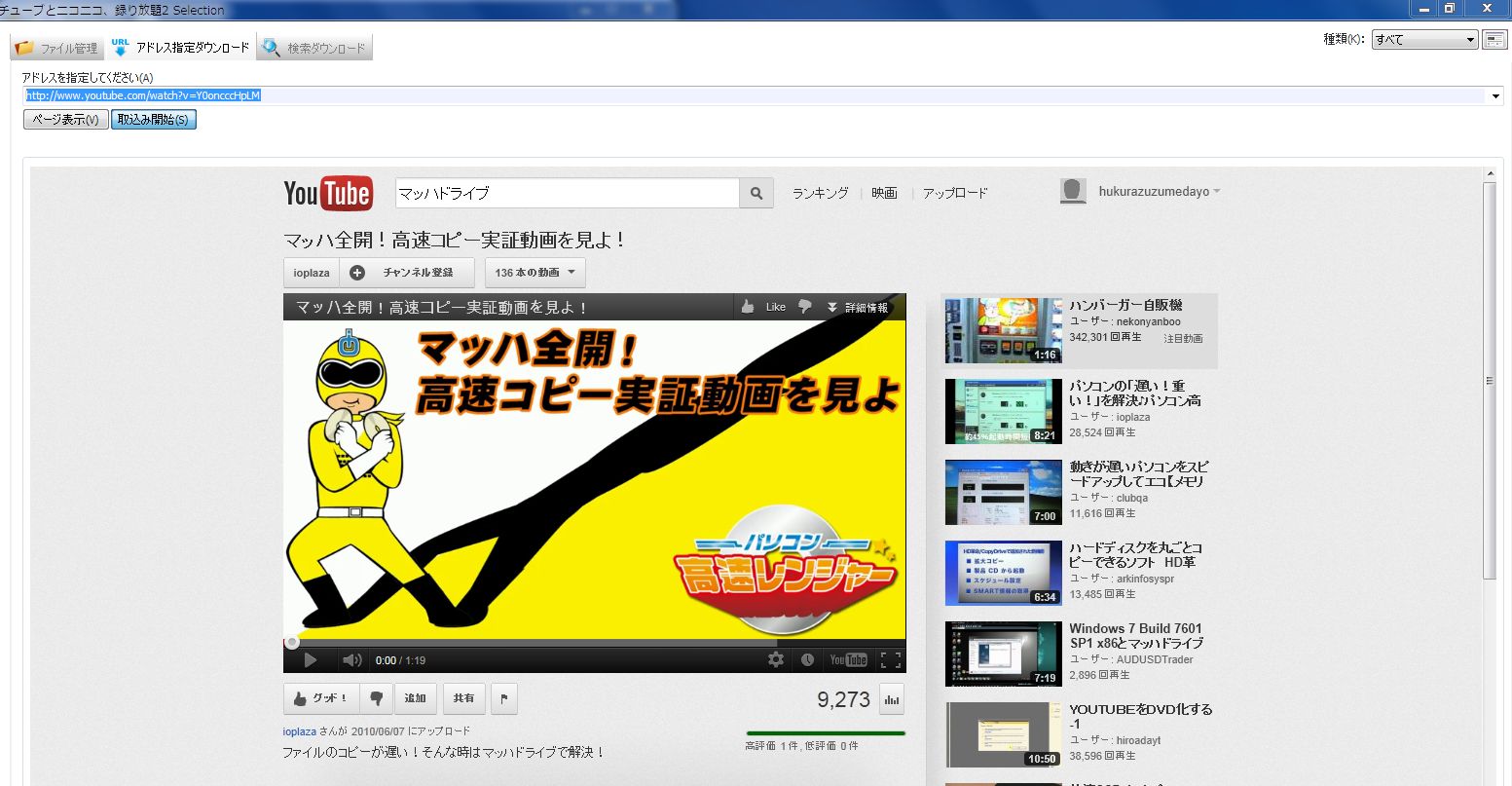
Task: Mute the video using the speaker icon
Action: tap(351, 660)
